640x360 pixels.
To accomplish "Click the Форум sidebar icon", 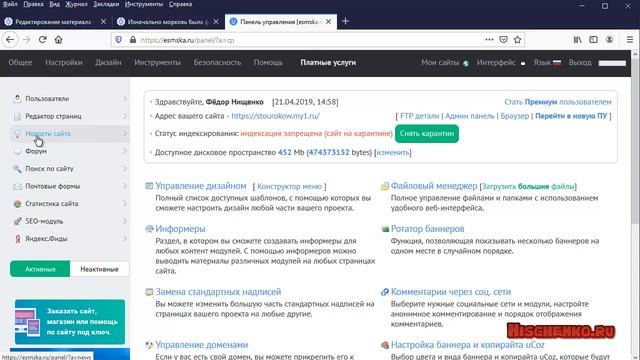I will point(17,151).
